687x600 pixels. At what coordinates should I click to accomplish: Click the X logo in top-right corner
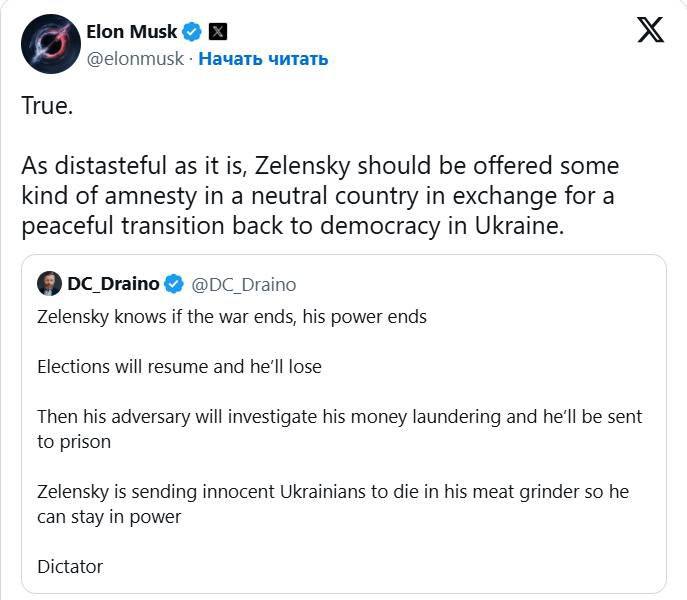[650, 31]
